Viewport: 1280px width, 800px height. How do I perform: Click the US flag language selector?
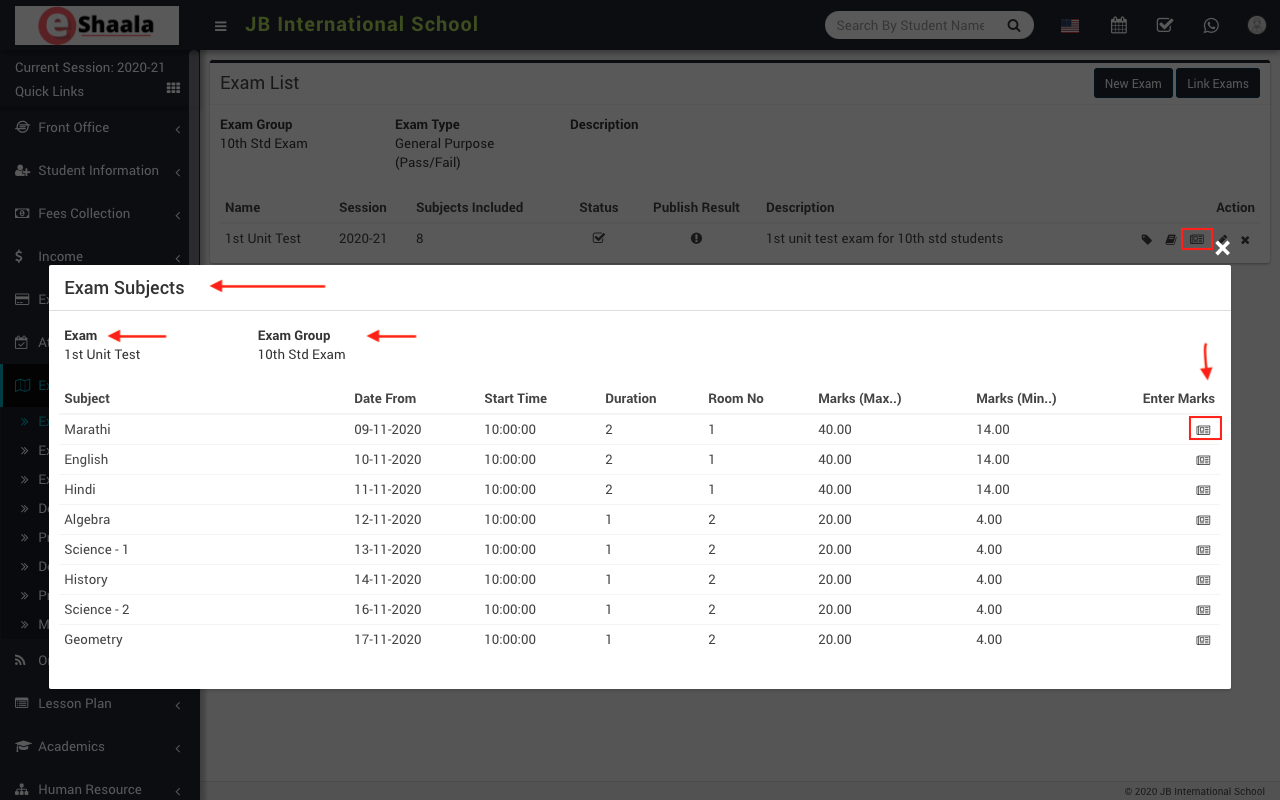click(1070, 26)
